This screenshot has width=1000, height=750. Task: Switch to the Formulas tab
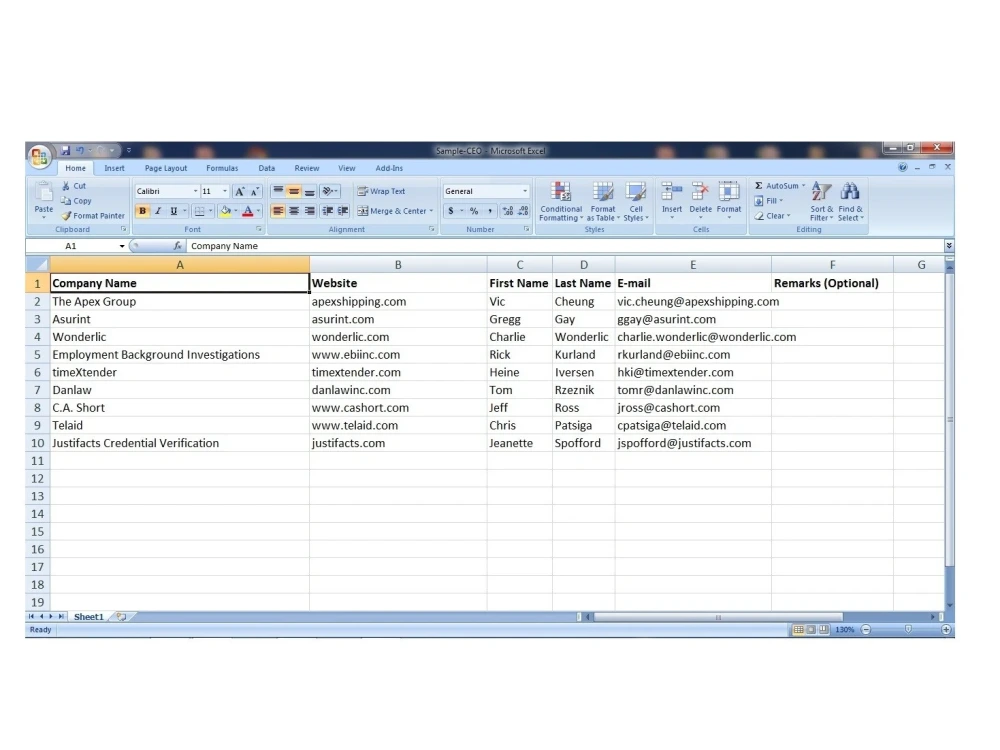pyautogui.click(x=222, y=168)
